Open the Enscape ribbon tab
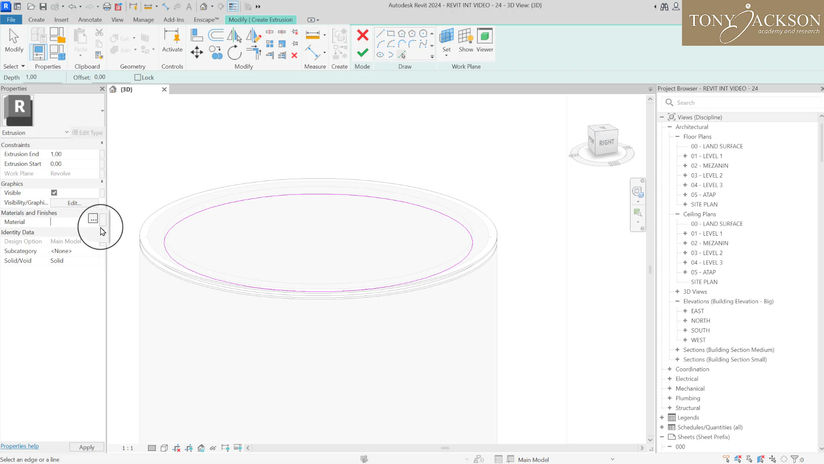 click(x=206, y=19)
